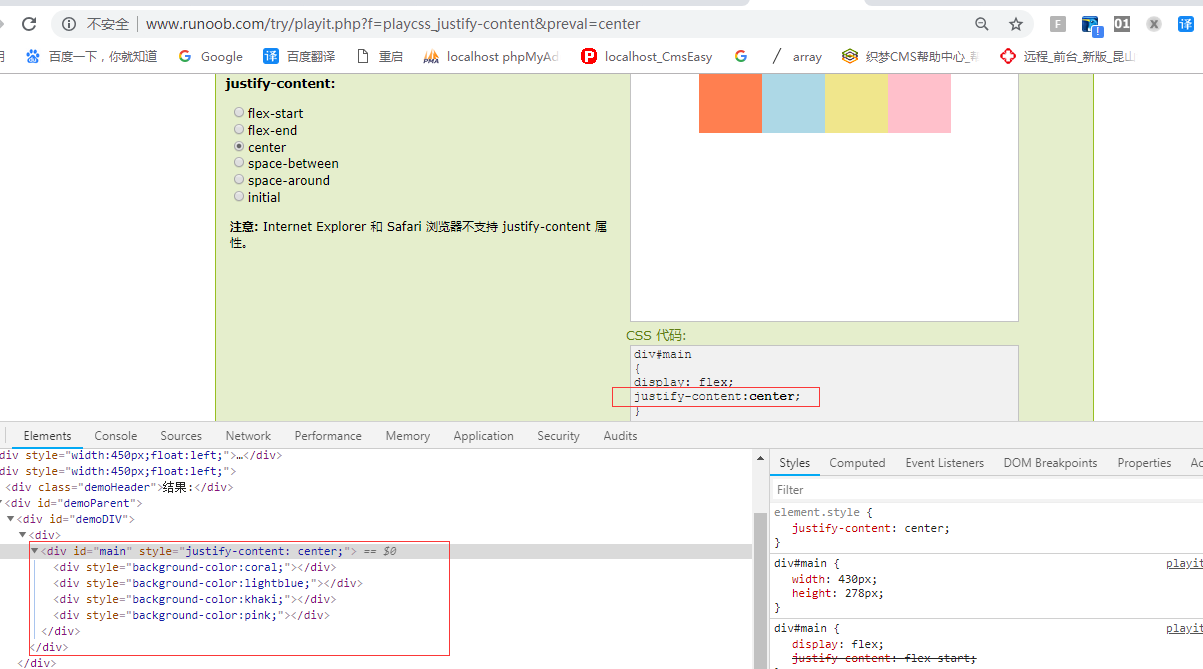The height and width of the screenshot is (669, 1203).
Task: Click the site security info icon
Action: point(68,24)
